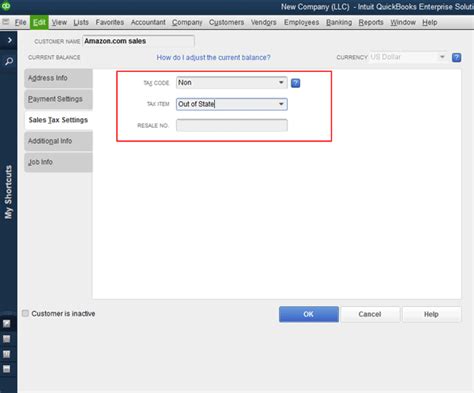Image resolution: width=474 pixels, height=393 pixels.
Task: Open 'How do I adjust the current balance?' link
Action: 213,58
